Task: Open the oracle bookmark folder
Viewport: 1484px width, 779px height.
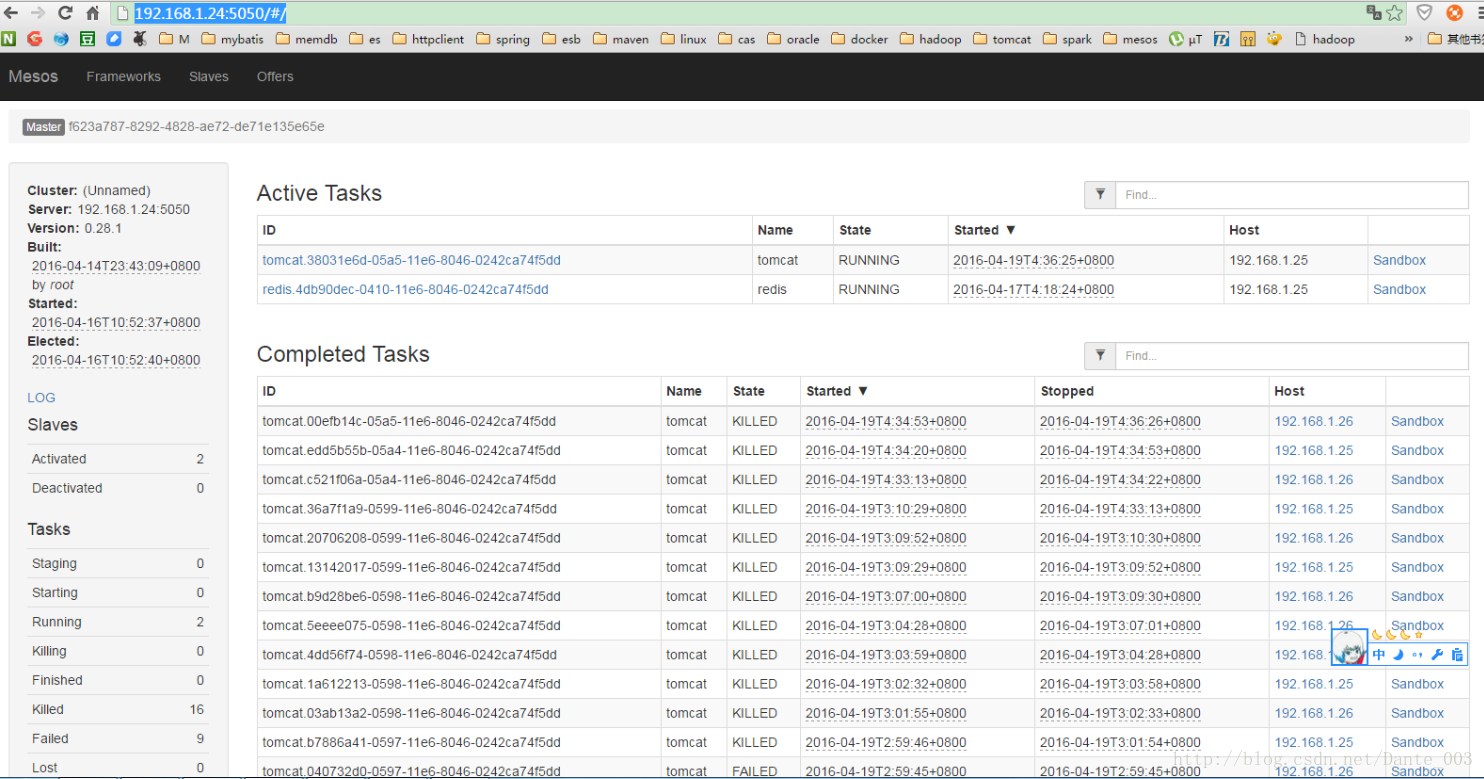Action: pyautogui.click(x=793, y=39)
